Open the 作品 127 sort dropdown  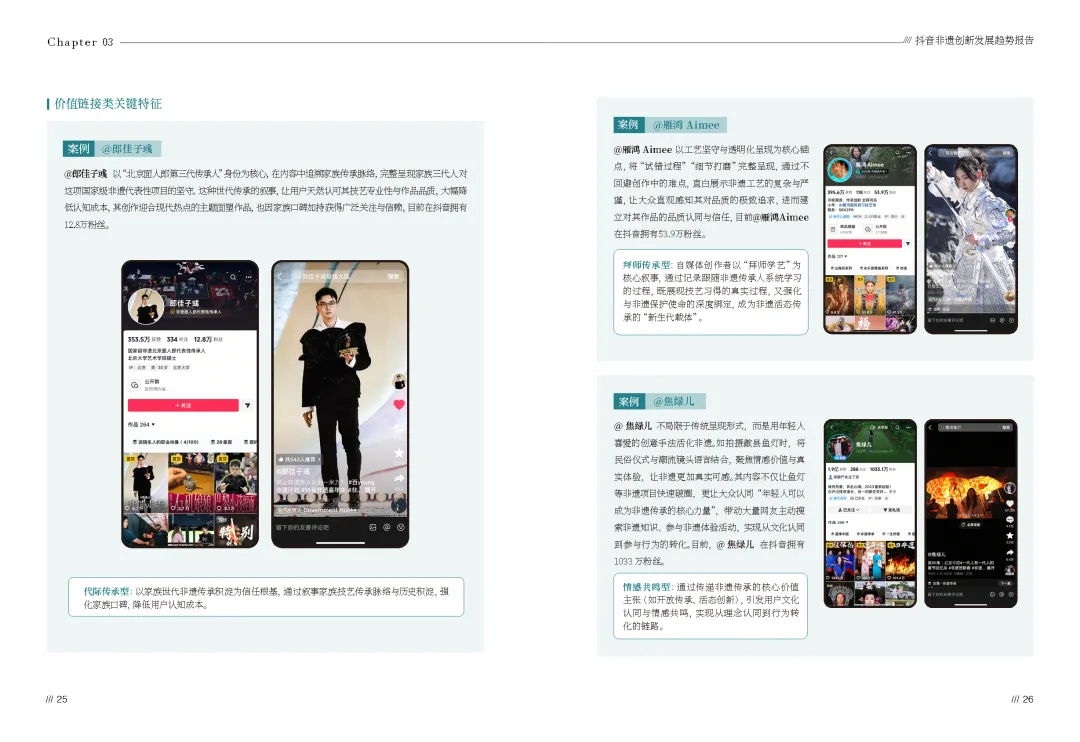[x=837, y=256]
